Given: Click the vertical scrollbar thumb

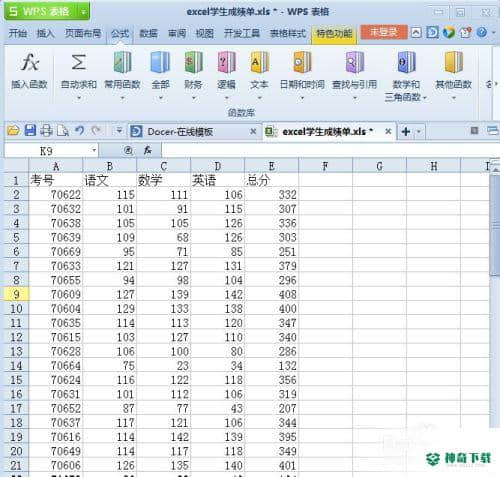Looking at the screenshot, I should 495,225.
